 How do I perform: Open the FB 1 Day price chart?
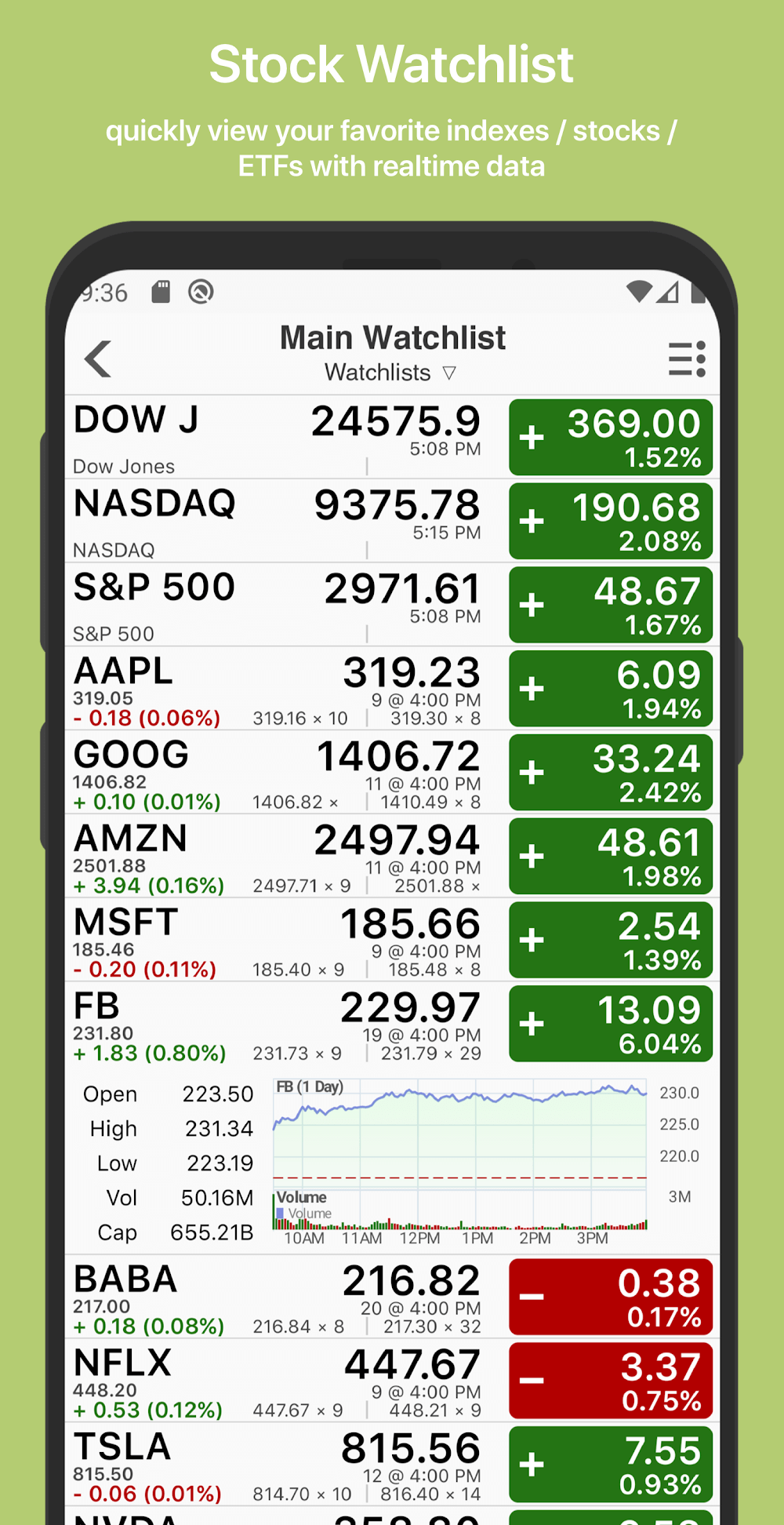click(460, 1157)
